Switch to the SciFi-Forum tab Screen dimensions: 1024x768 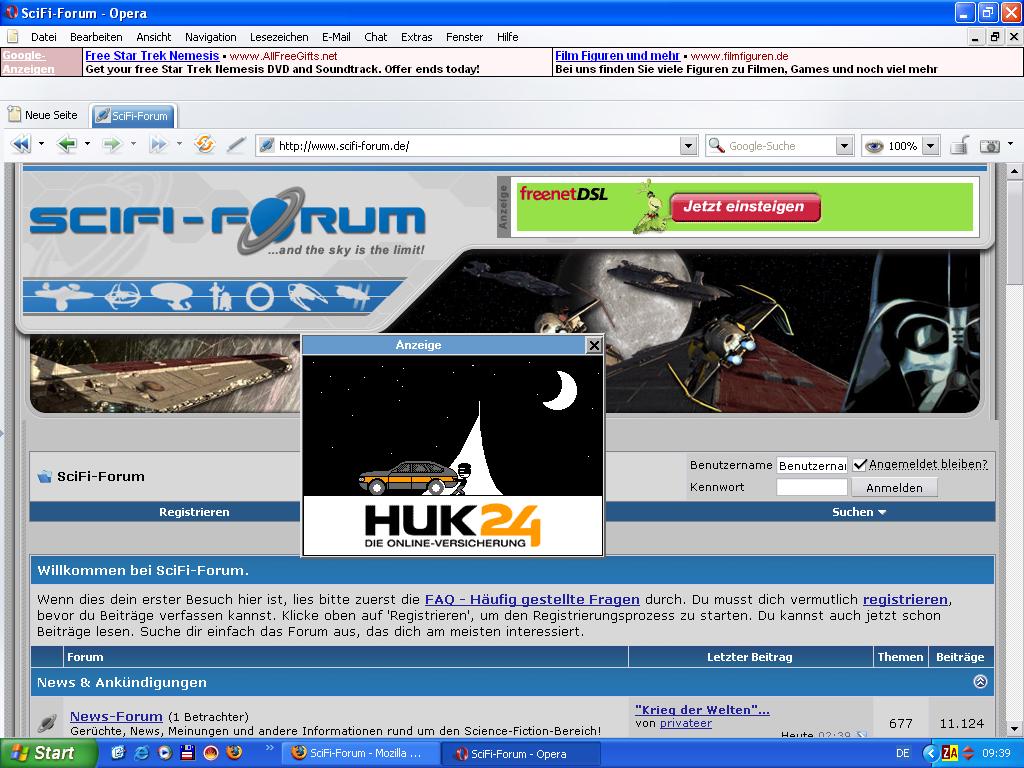click(x=133, y=116)
